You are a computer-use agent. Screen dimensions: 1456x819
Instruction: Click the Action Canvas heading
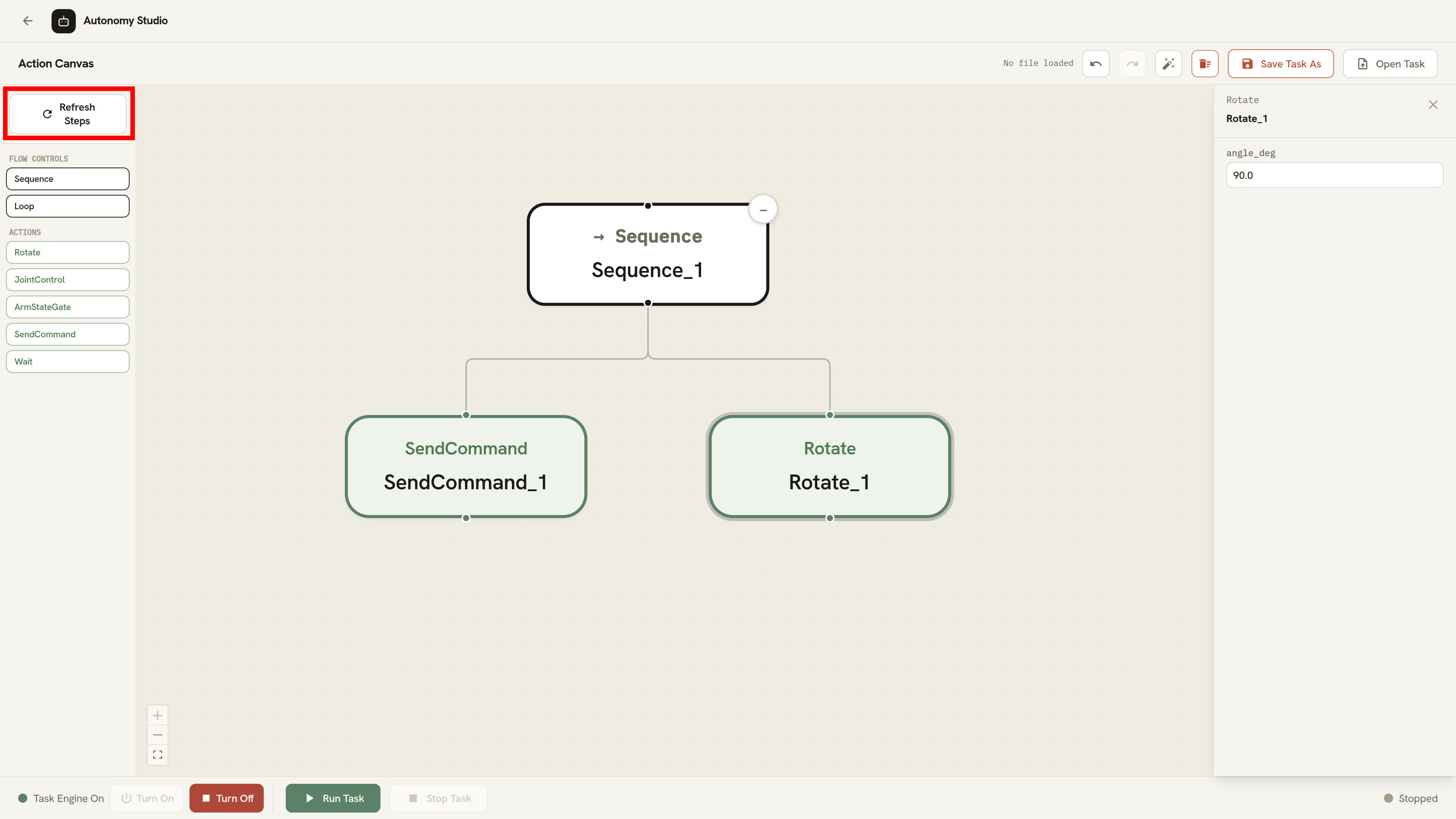[x=56, y=63]
